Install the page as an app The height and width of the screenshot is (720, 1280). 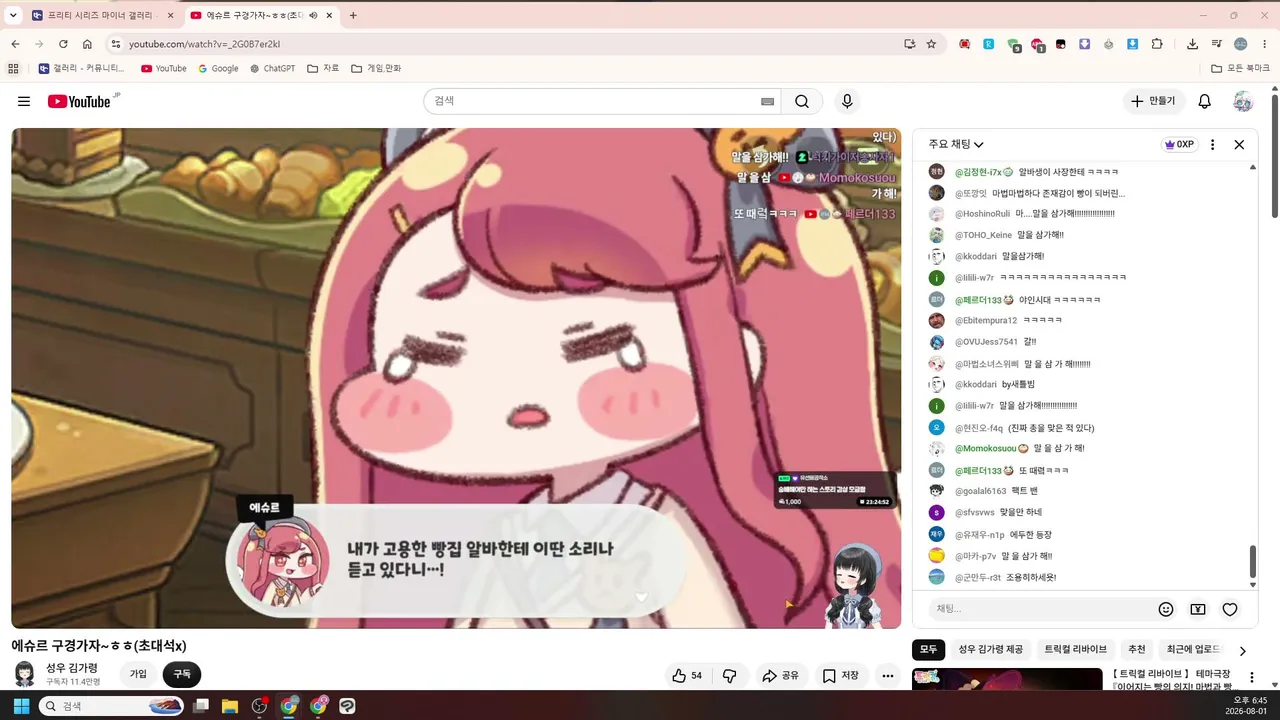coord(909,44)
